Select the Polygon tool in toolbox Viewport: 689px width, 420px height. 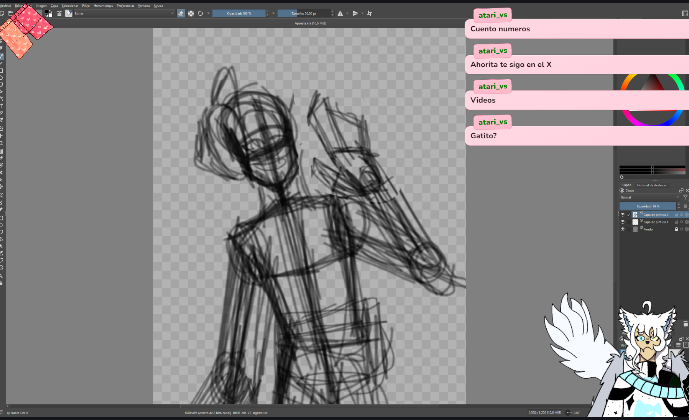2,84
